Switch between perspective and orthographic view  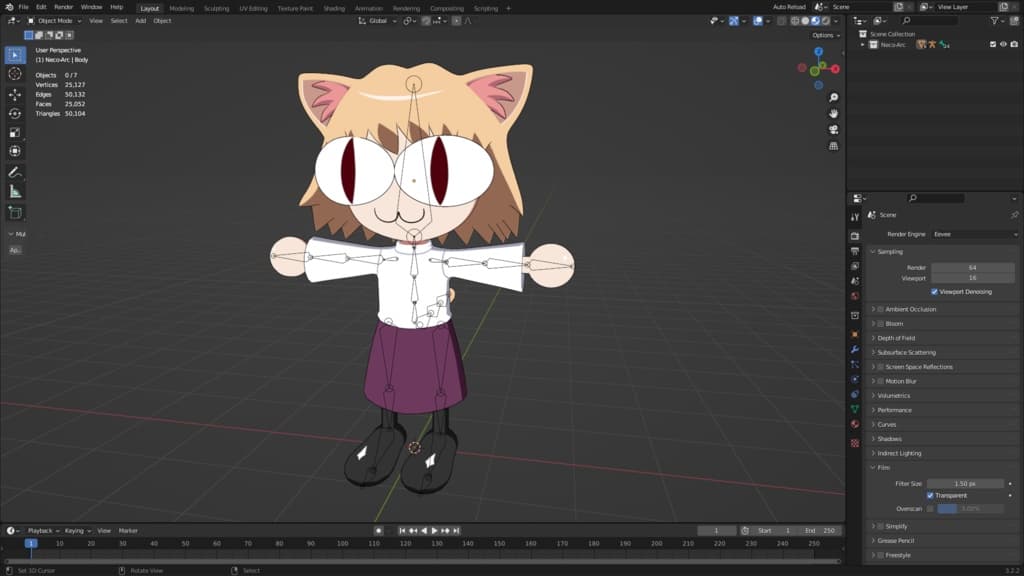[x=833, y=146]
